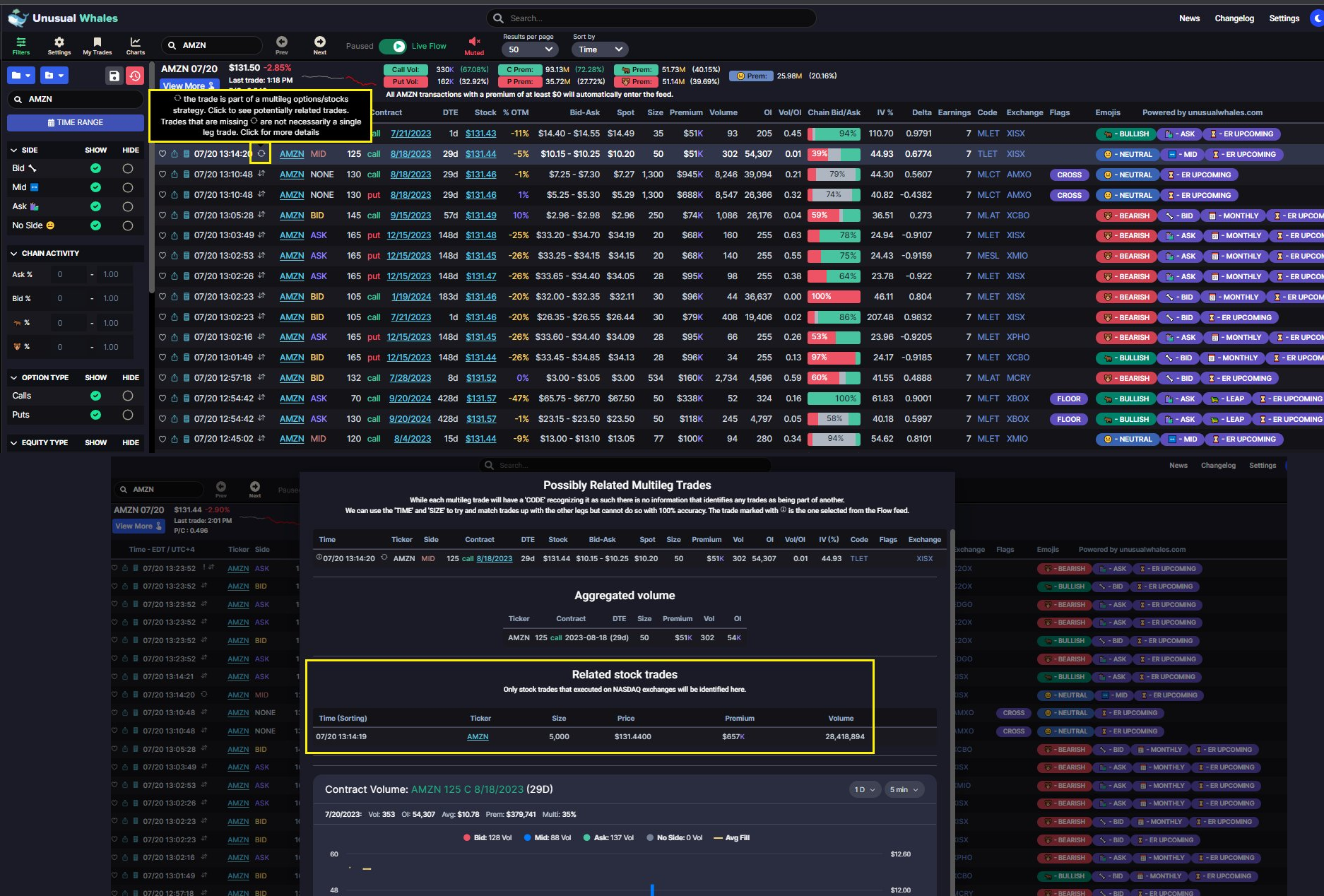
Task: Open Changelog in the lower screenshot navigation
Action: [x=1218, y=465]
